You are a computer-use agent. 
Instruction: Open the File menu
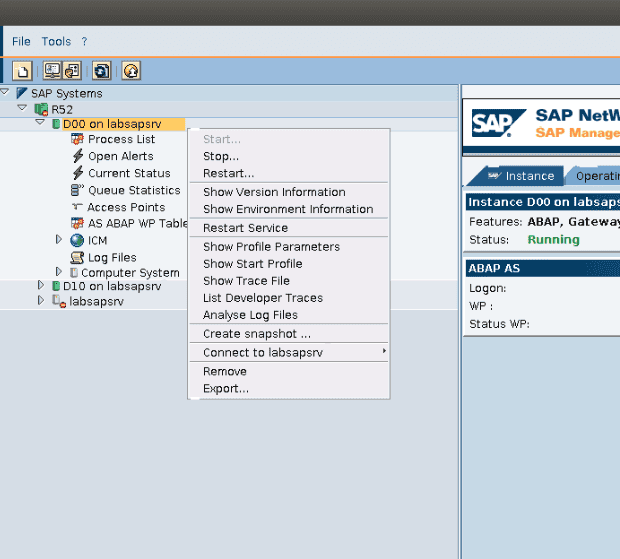coord(21,42)
